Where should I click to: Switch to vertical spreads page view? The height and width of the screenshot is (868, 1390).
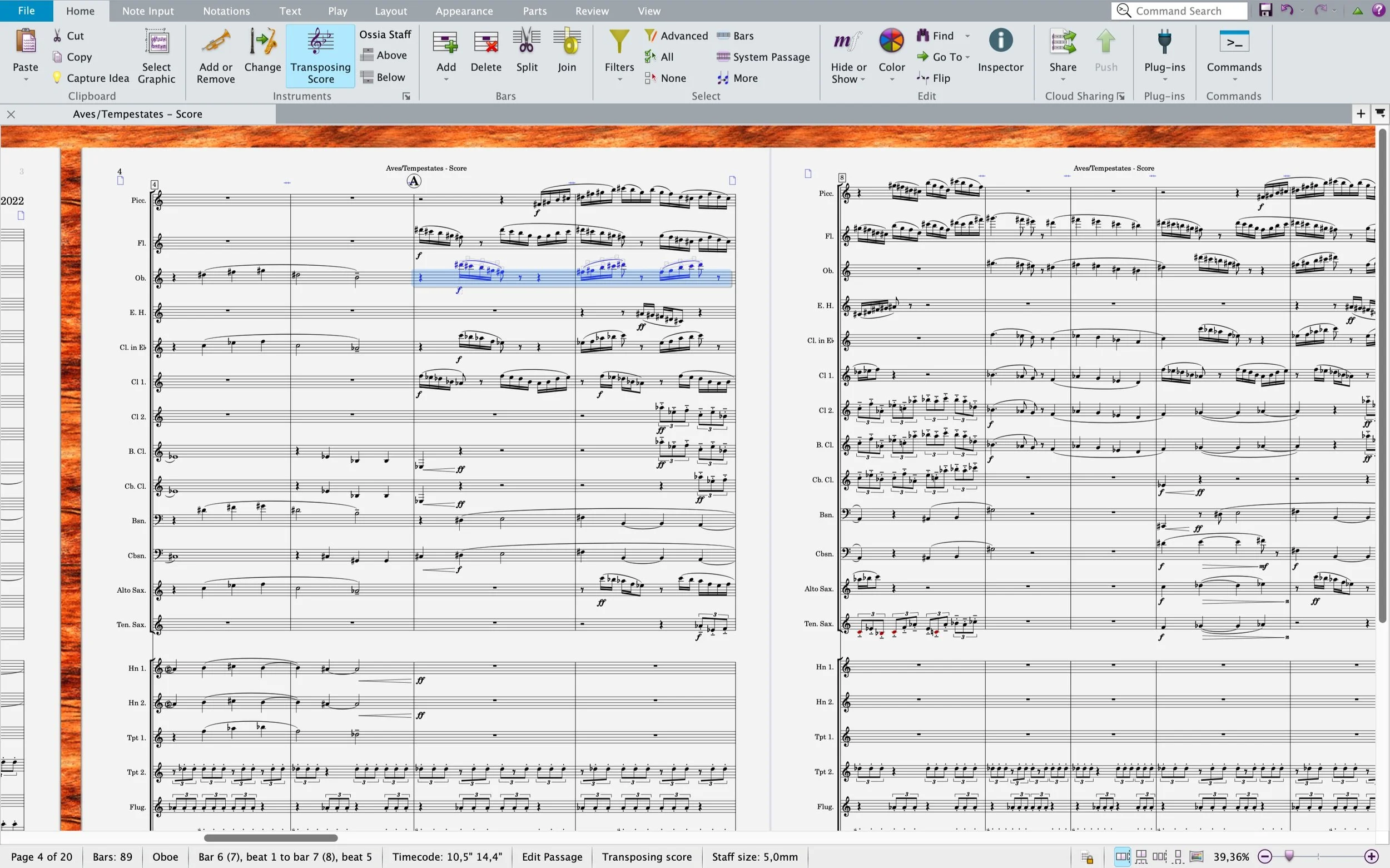(1141, 857)
